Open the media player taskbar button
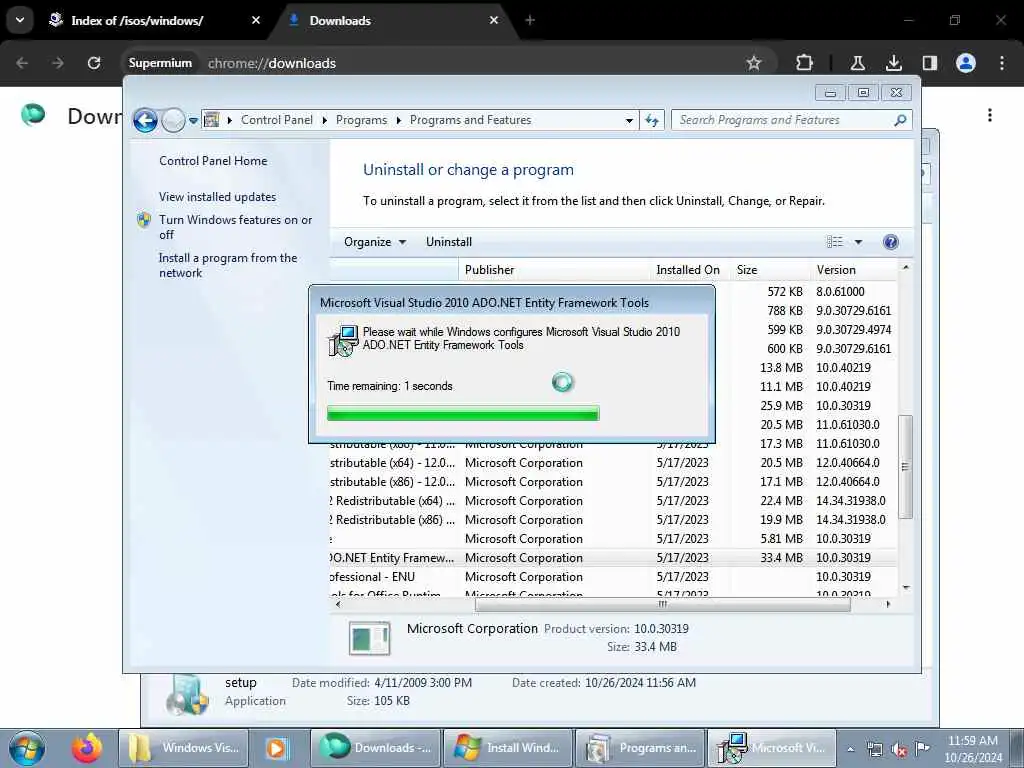1024x768 pixels. (x=276, y=748)
